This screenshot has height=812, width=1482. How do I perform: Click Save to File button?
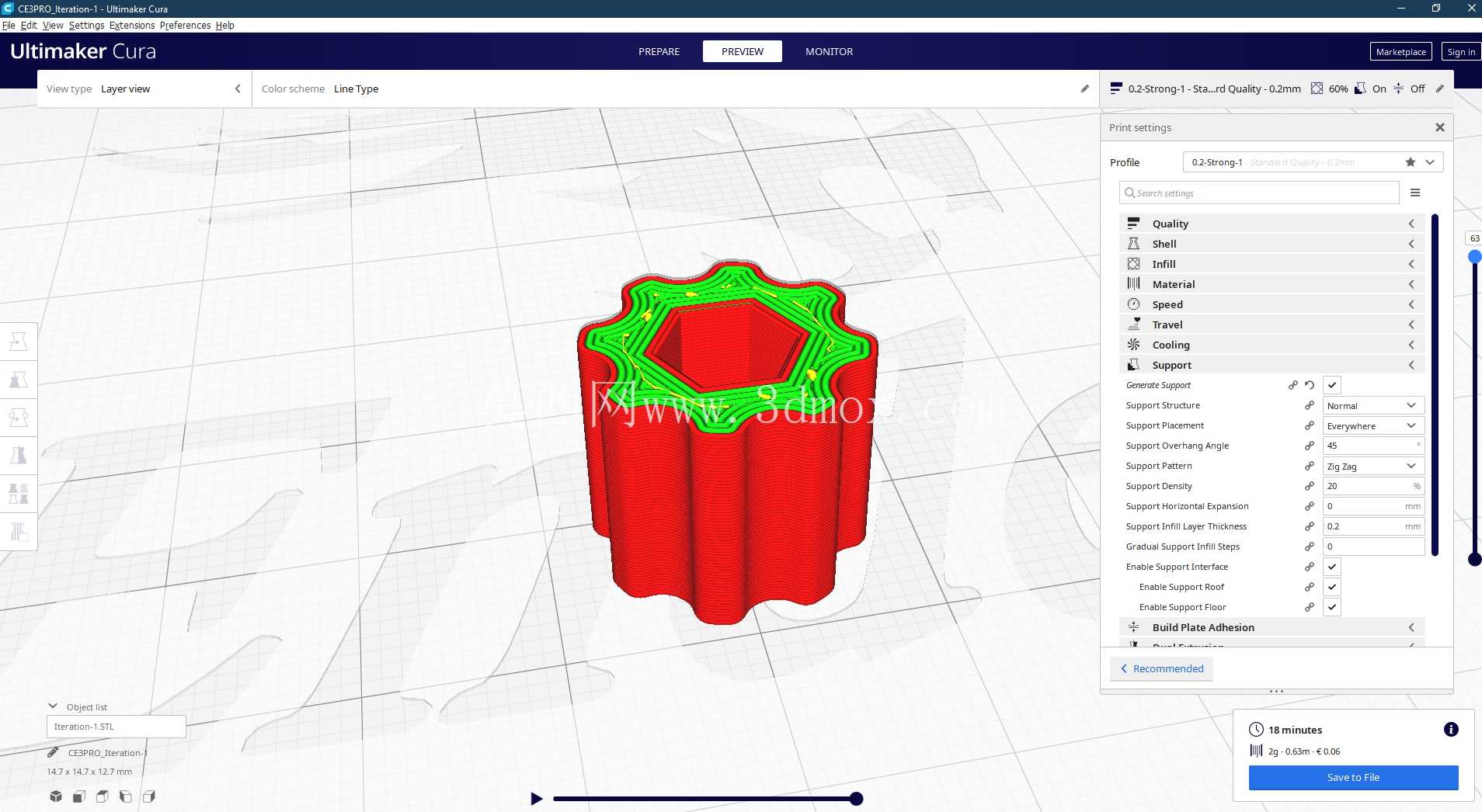[1353, 777]
